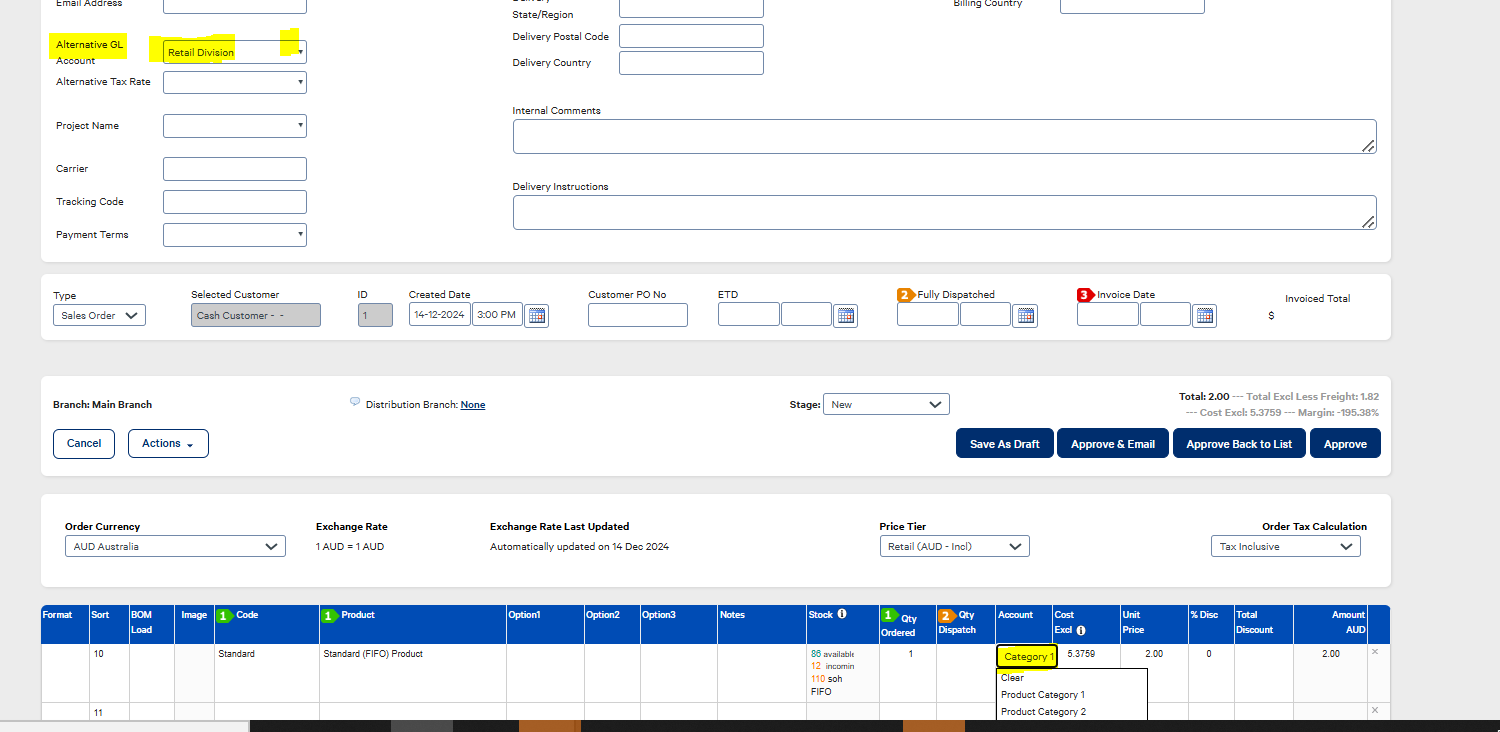Image resolution: width=1500 pixels, height=732 pixels.
Task: Click the comment bubble beside Distribution Branch
Action: tap(355, 401)
